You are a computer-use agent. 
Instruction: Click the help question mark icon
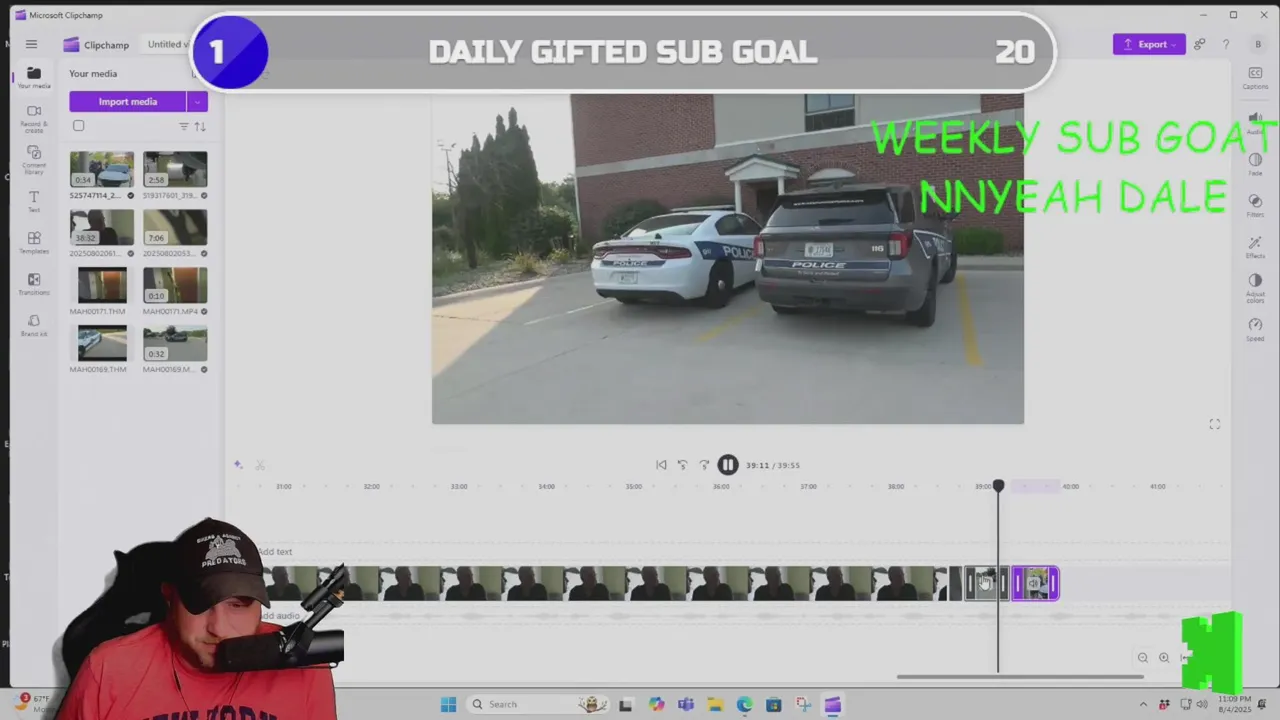(1226, 44)
